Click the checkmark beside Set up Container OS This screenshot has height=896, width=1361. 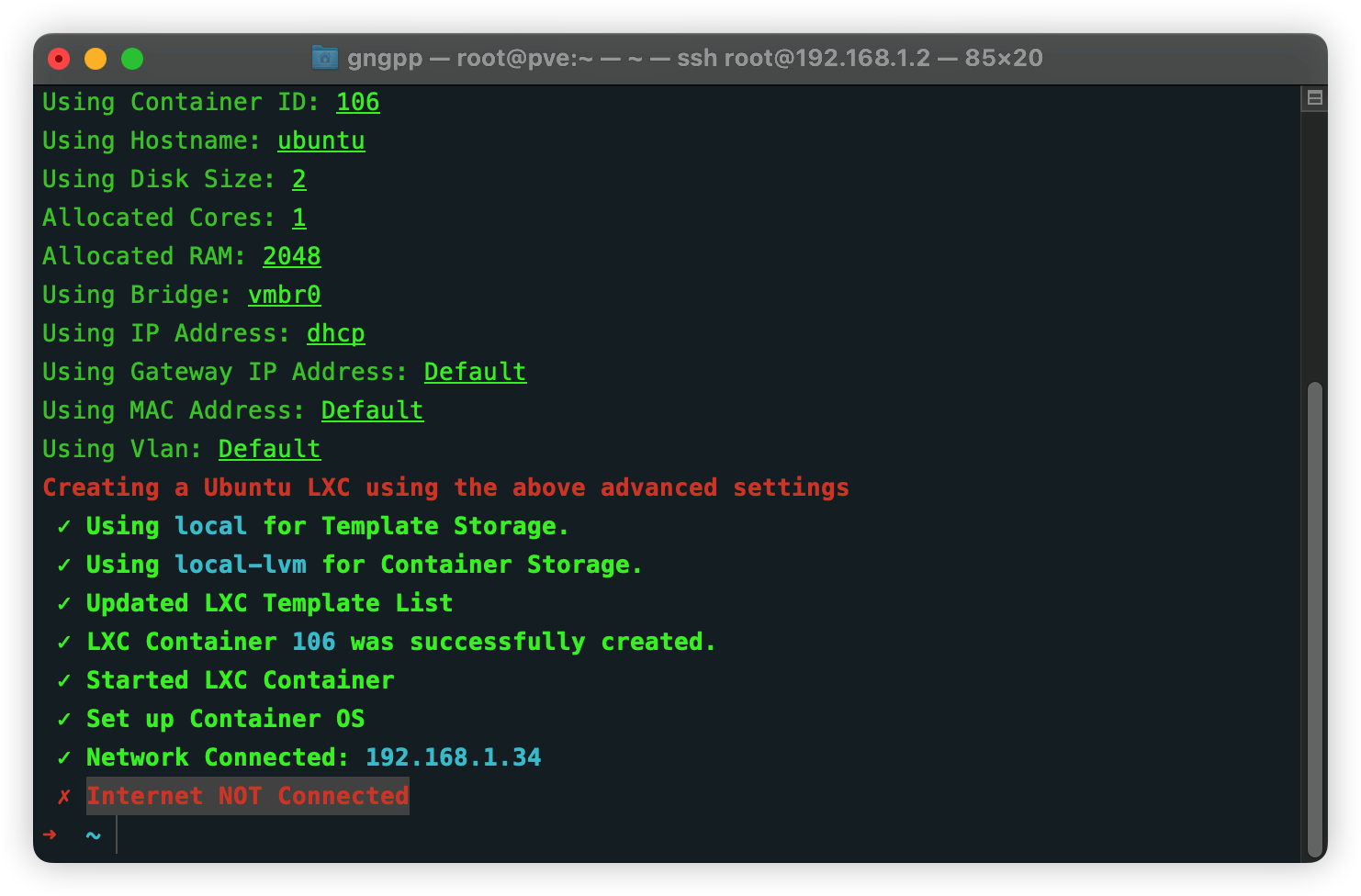tap(64, 719)
